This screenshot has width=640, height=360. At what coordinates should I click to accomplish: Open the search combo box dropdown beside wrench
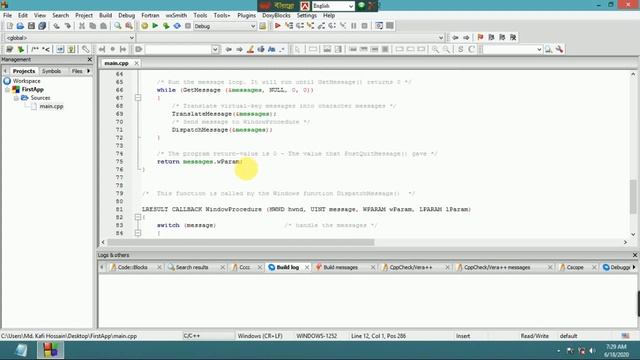[539, 49]
